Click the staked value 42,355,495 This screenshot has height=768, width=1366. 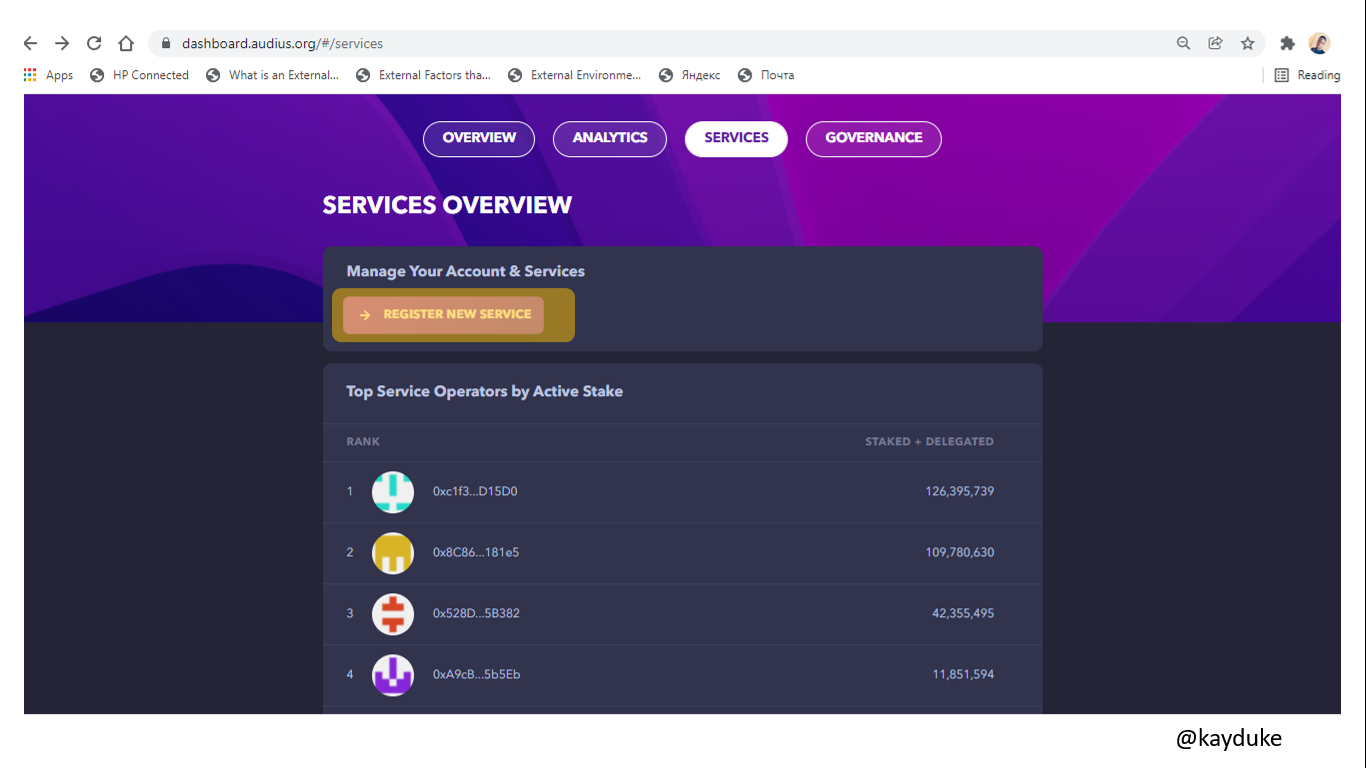pos(963,613)
